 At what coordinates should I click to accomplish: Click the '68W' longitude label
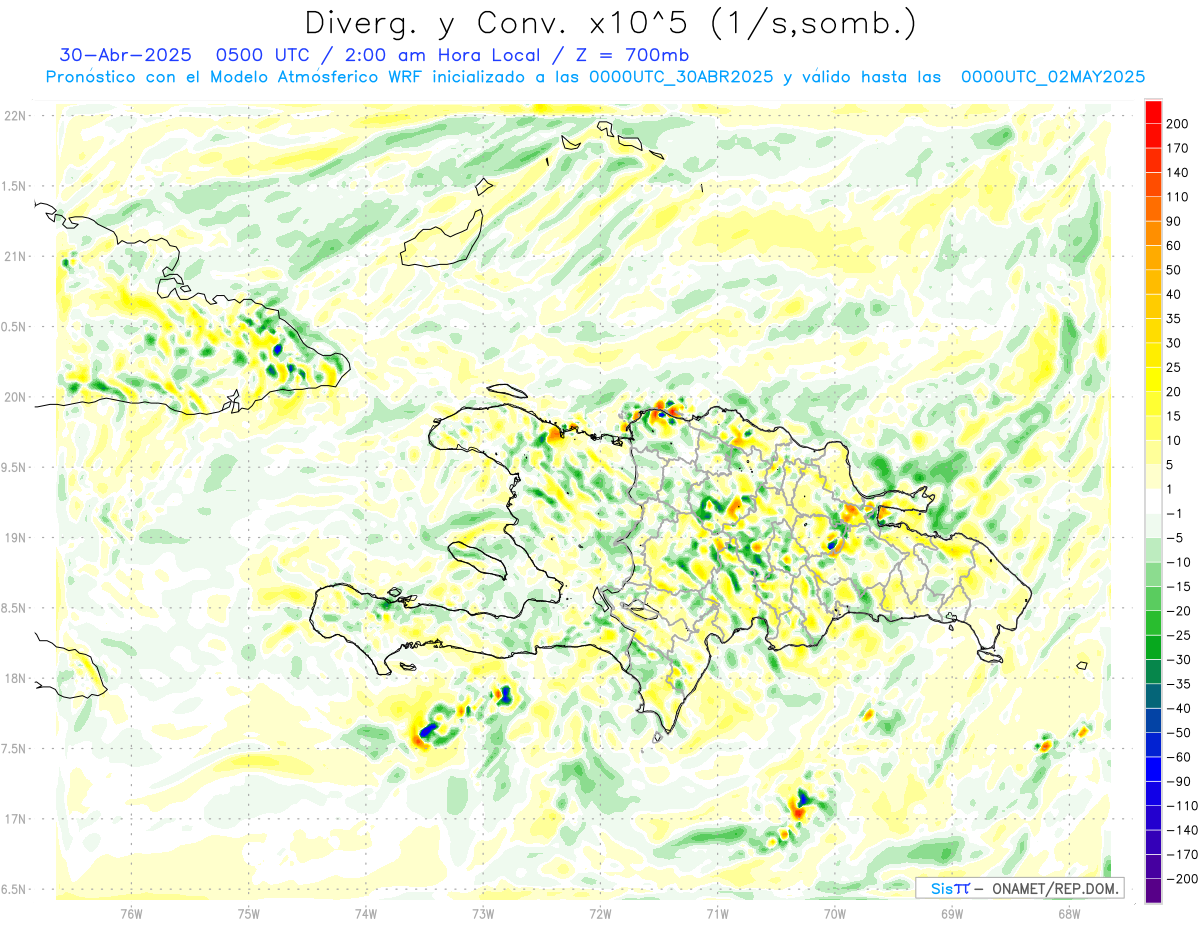pos(1069,913)
